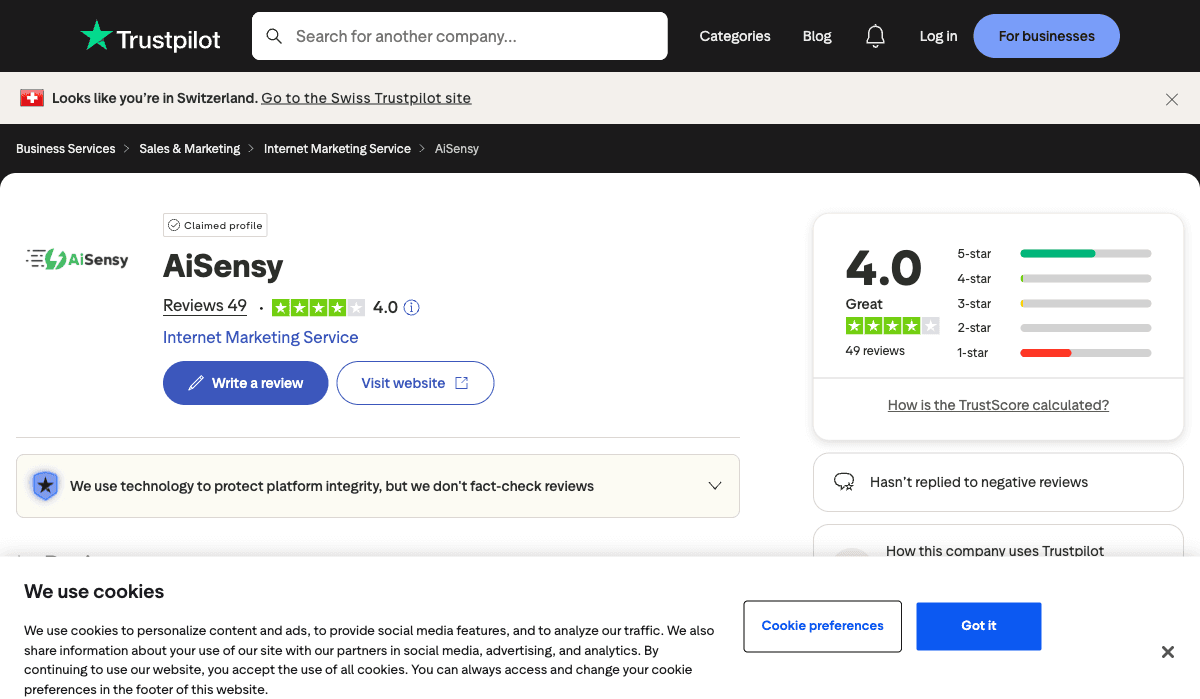
Task: Click the star rating under Great
Action: [892, 326]
